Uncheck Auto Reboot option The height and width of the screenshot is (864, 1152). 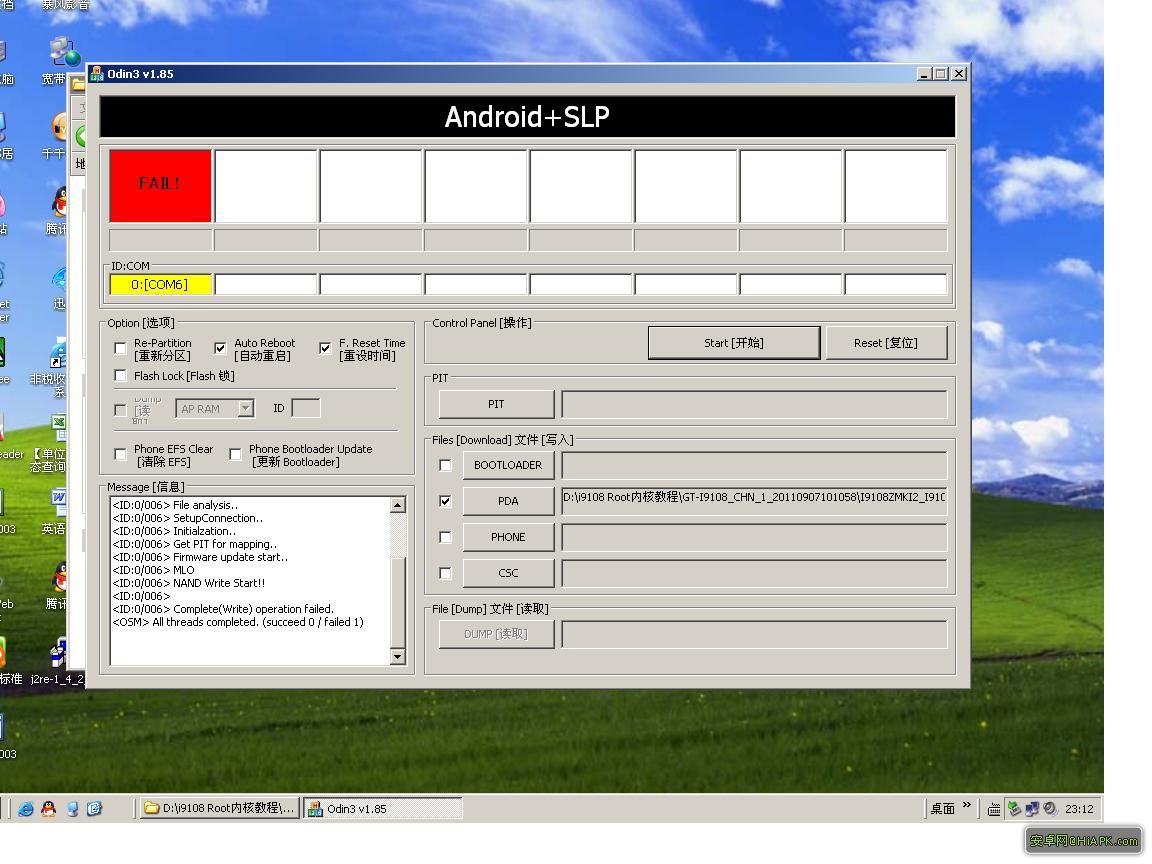click(220, 348)
